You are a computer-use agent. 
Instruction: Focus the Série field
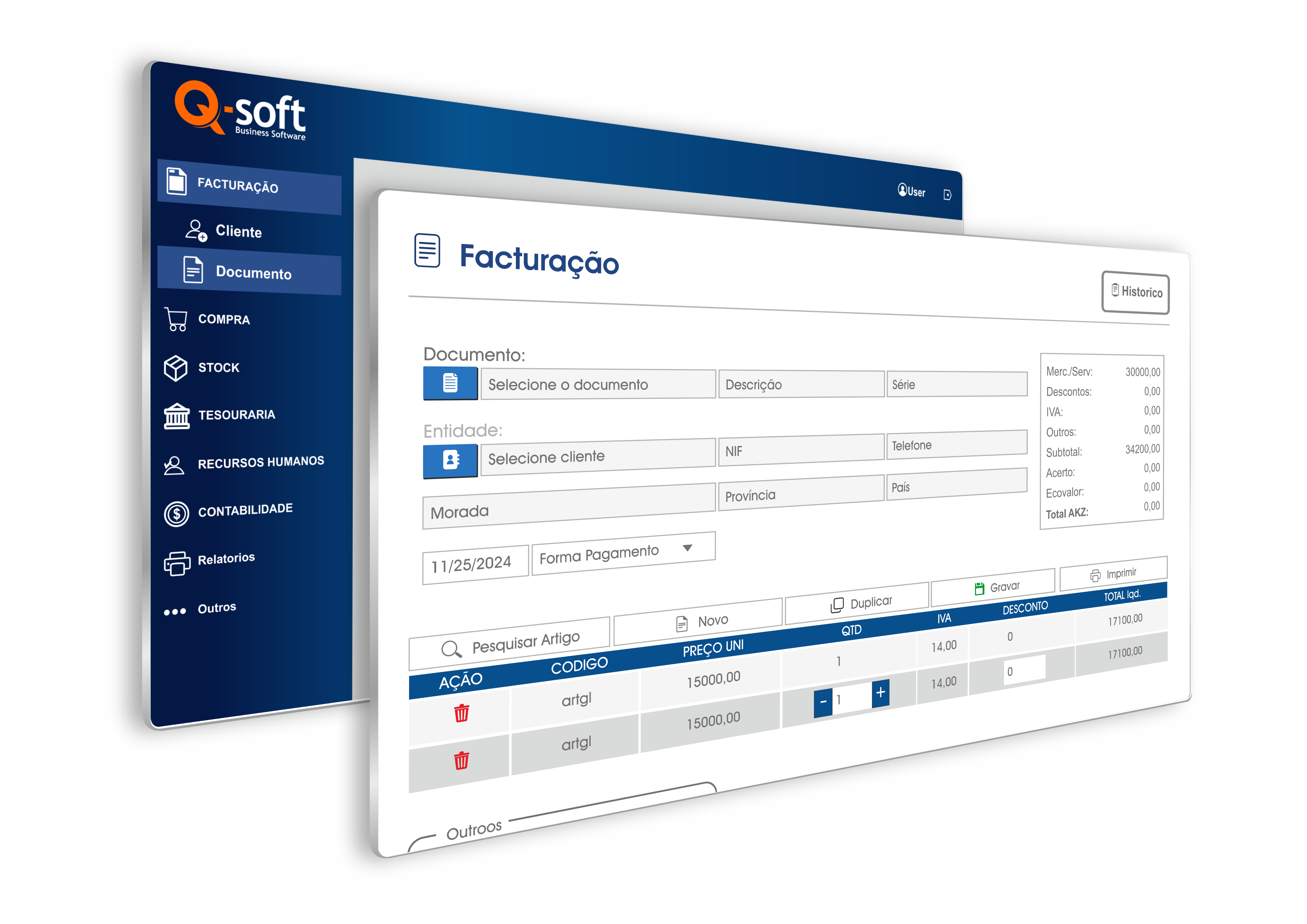point(957,384)
